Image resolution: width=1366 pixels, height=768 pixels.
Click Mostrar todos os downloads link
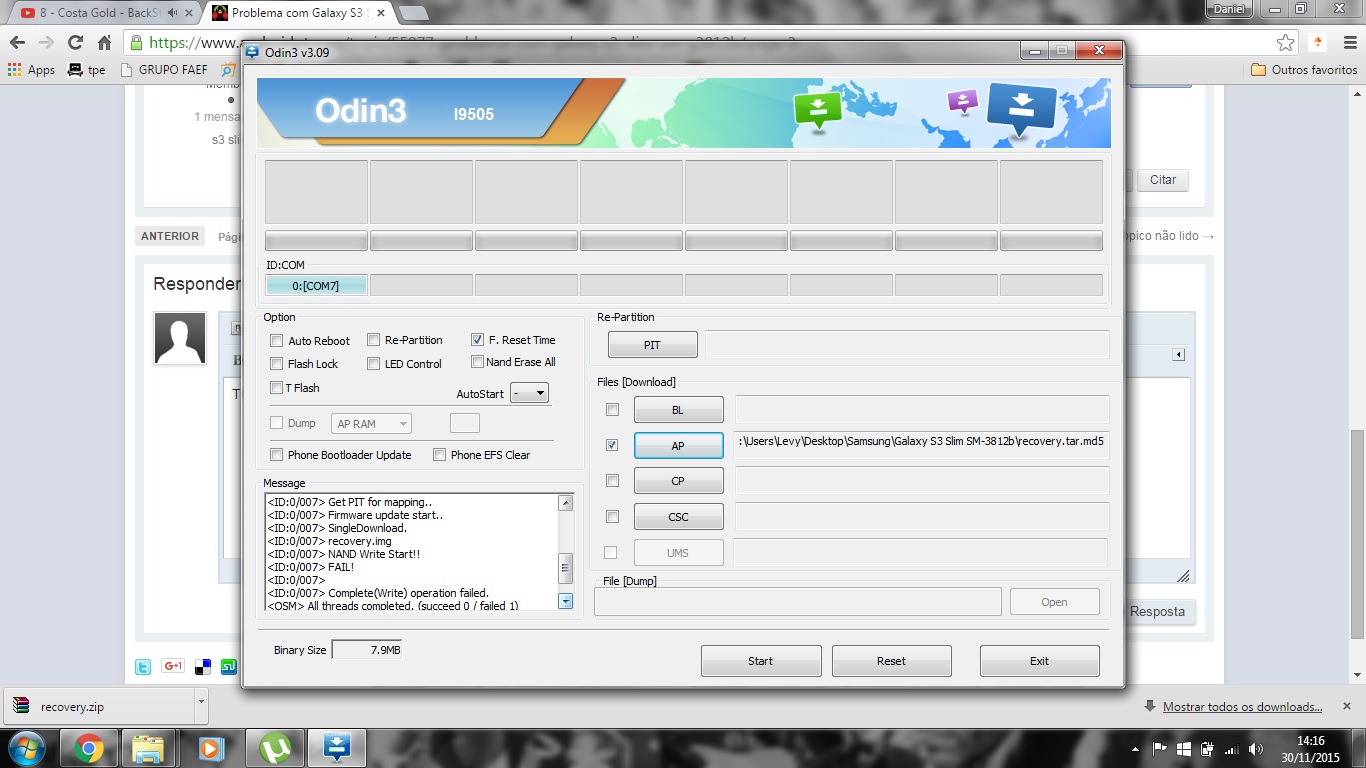pyautogui.click(x=1242, y=707)
